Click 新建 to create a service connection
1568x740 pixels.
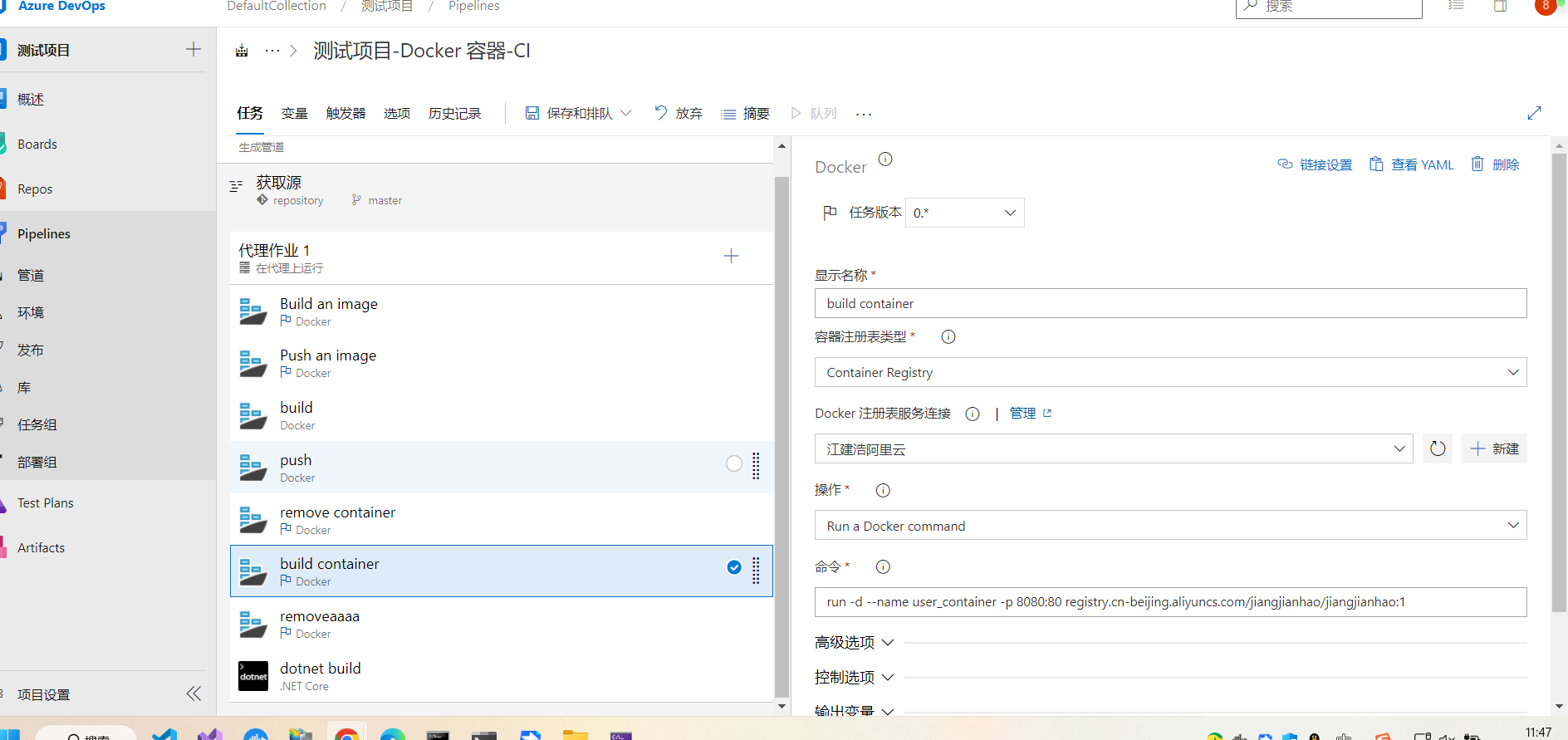[1494, 448]
